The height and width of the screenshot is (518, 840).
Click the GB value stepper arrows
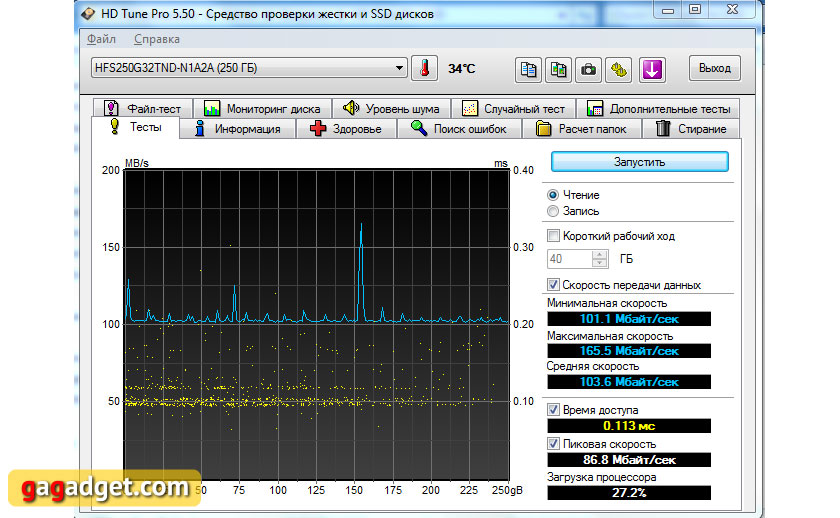coord(599,259)
